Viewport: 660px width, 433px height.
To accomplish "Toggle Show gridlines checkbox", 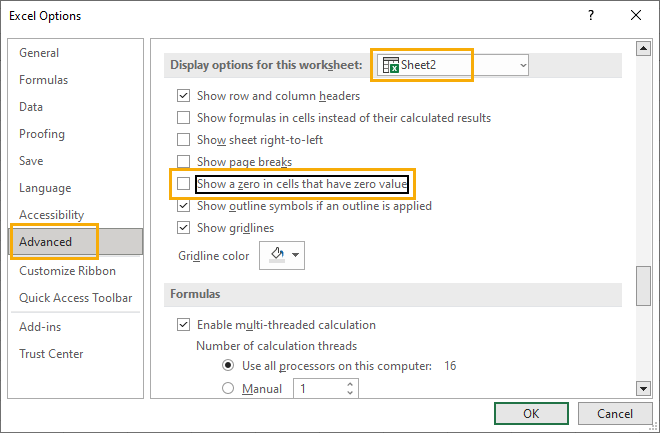I will 184,228.
